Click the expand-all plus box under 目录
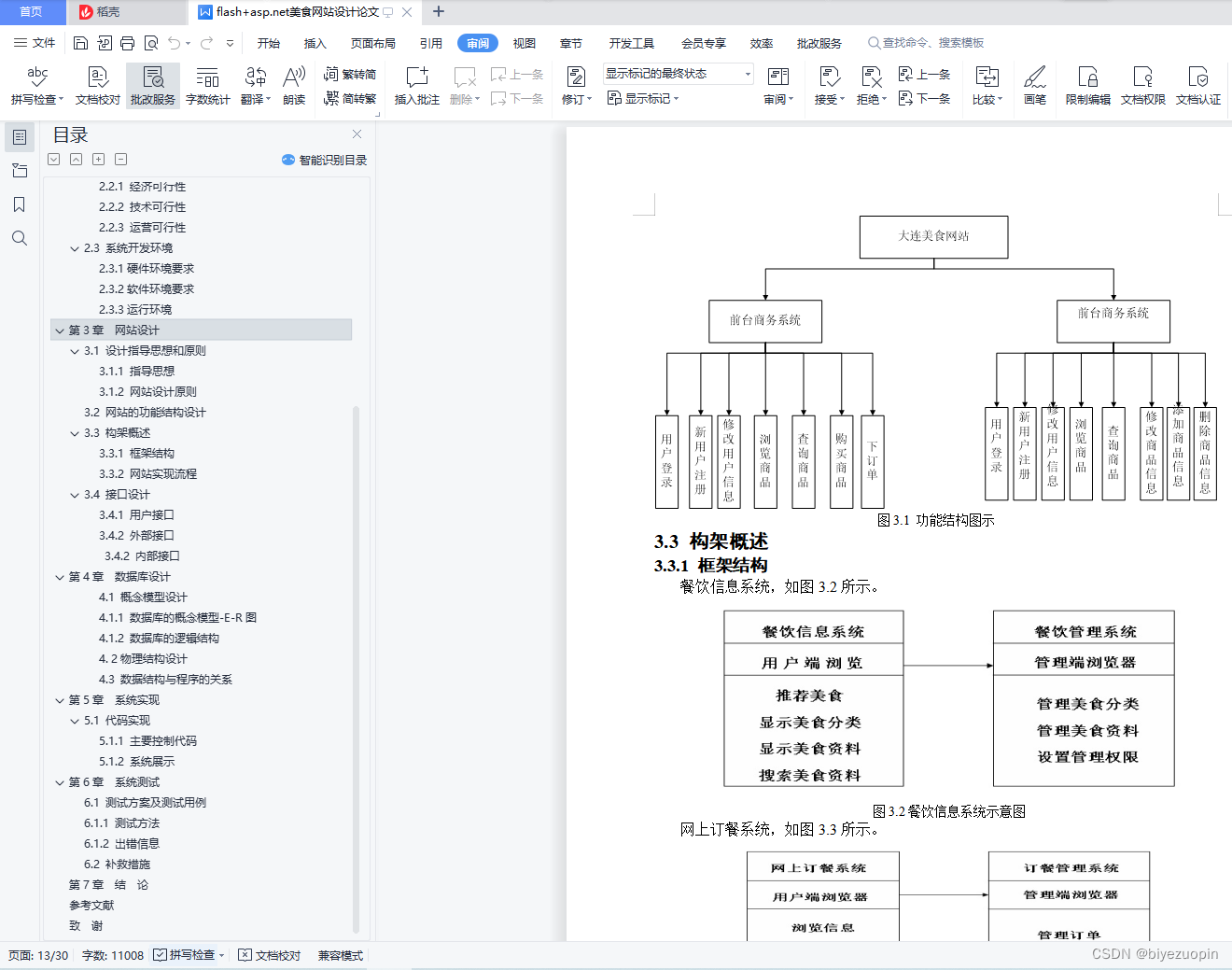 98,160
